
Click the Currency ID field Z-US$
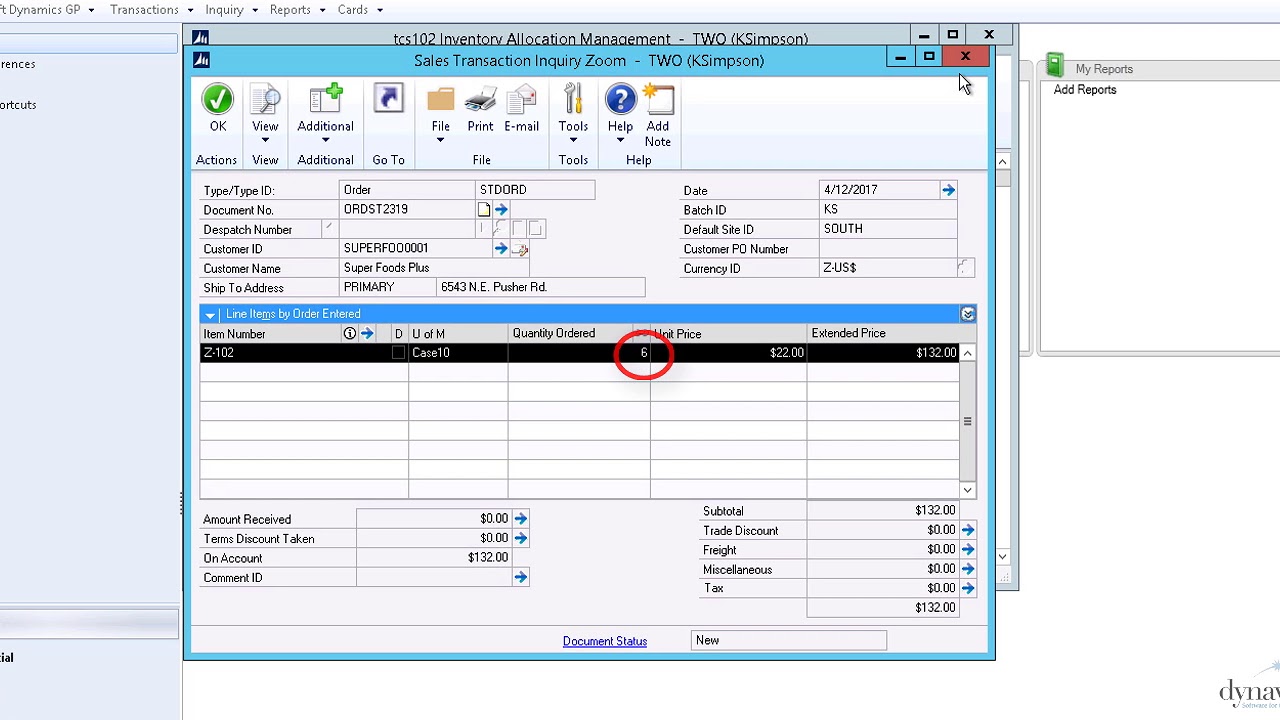click(x=889, y=268)
